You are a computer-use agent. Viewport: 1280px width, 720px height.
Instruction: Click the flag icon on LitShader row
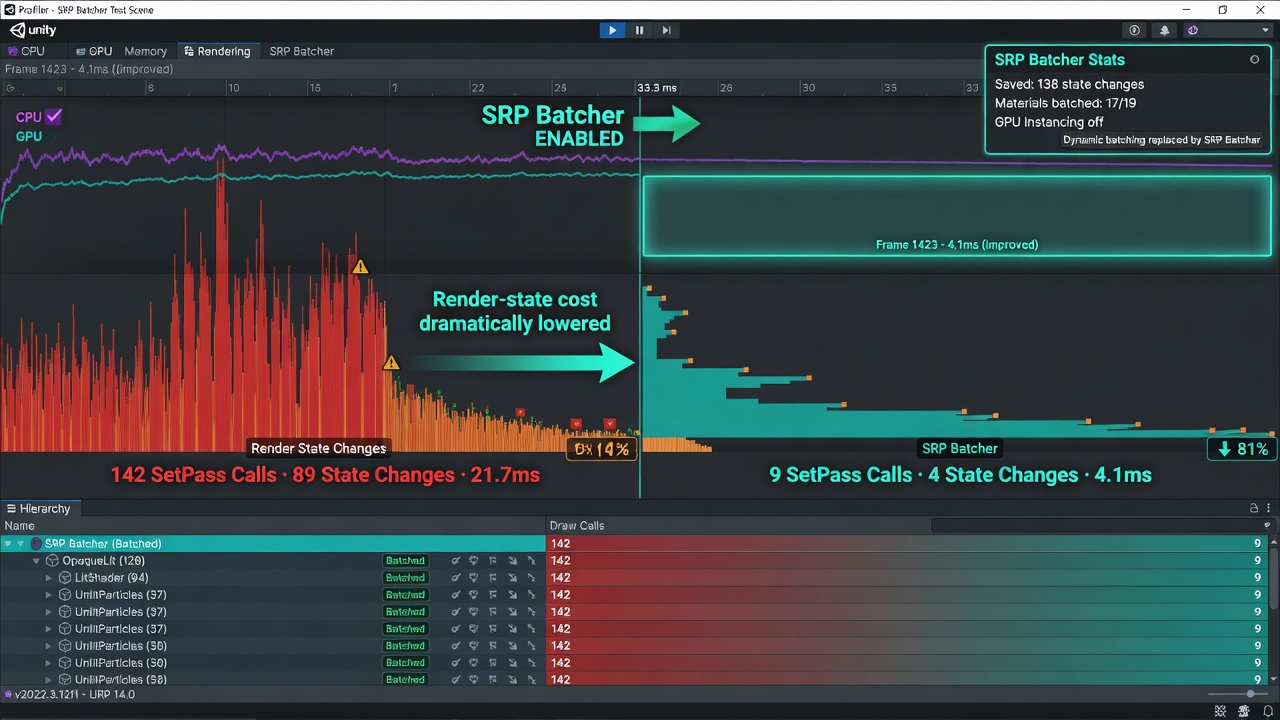tap(493, 578)
